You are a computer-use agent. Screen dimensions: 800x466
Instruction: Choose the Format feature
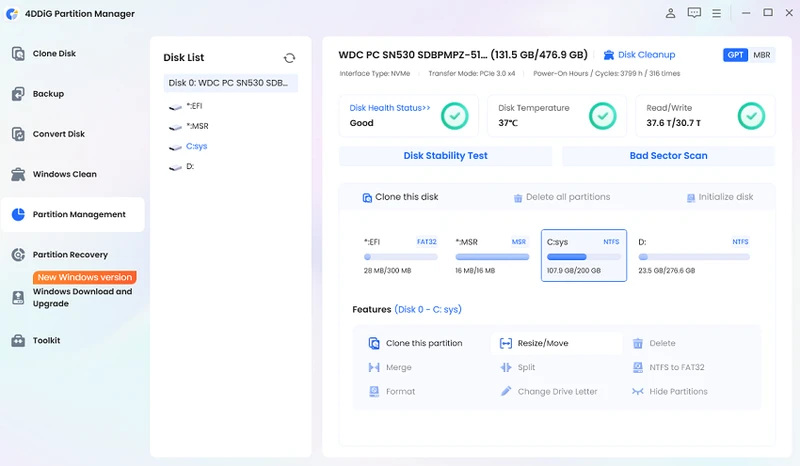tap(392, 391)
